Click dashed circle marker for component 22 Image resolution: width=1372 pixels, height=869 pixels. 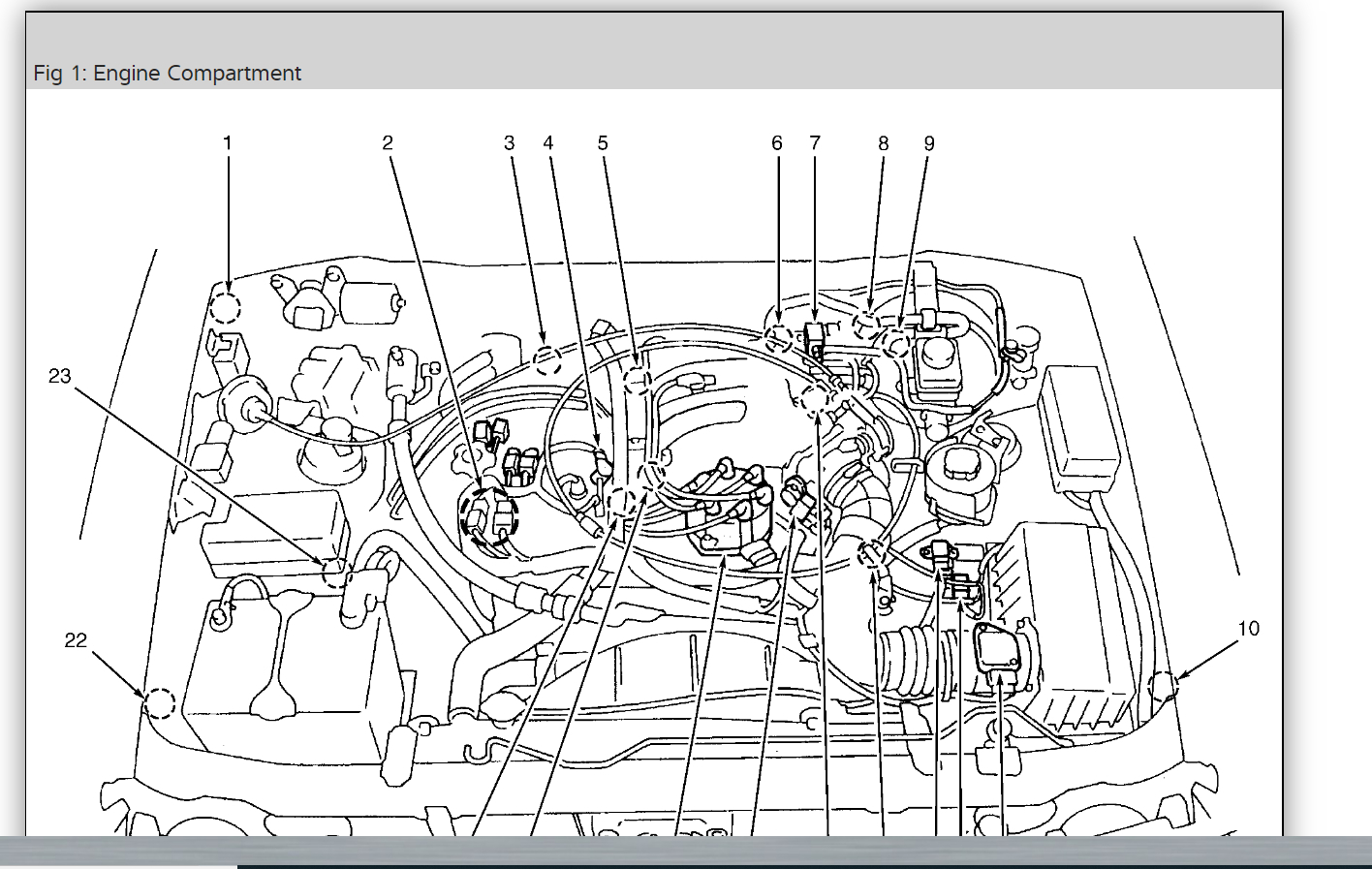point(160,703)
